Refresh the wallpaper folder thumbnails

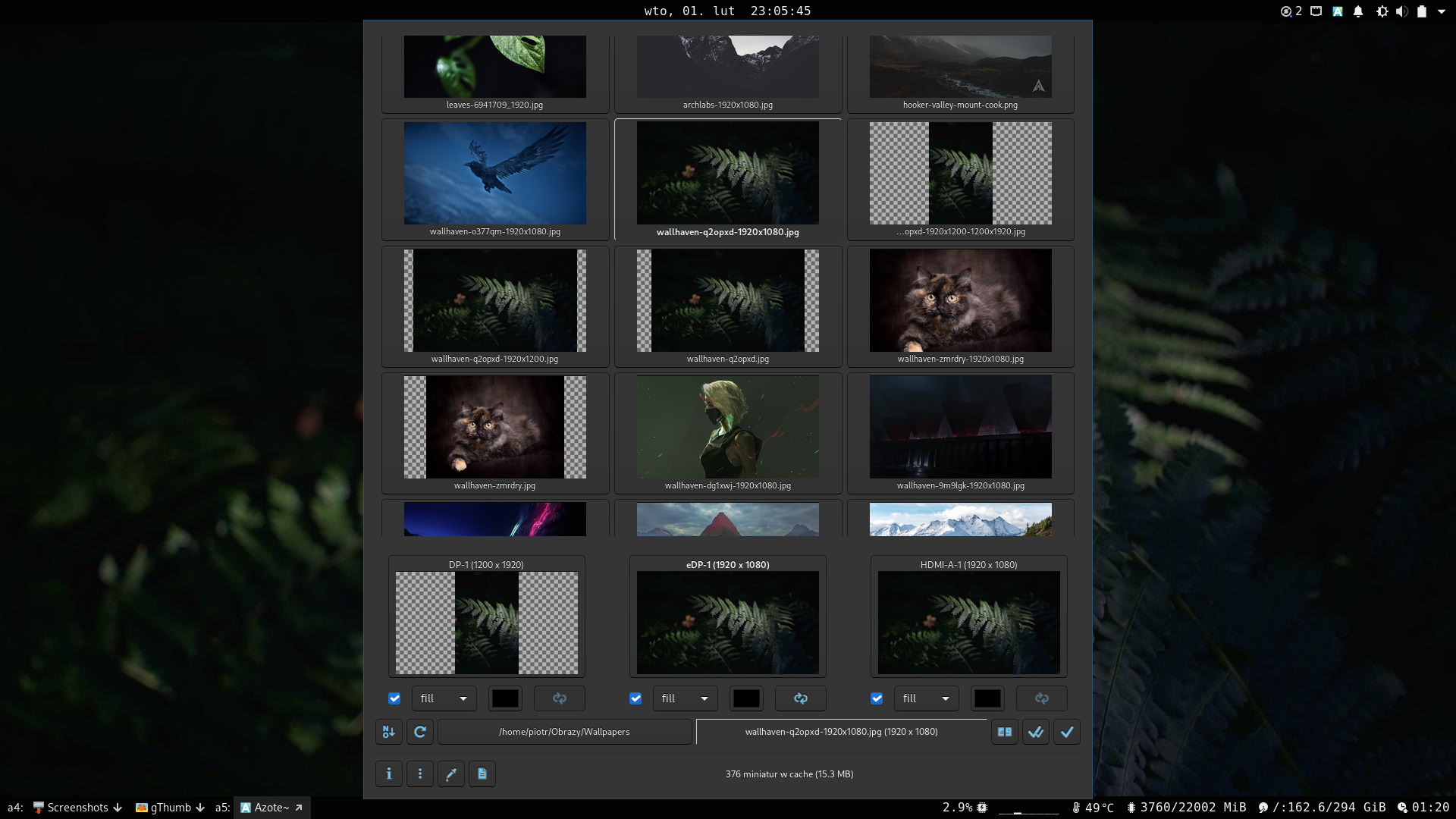[420, 732]
